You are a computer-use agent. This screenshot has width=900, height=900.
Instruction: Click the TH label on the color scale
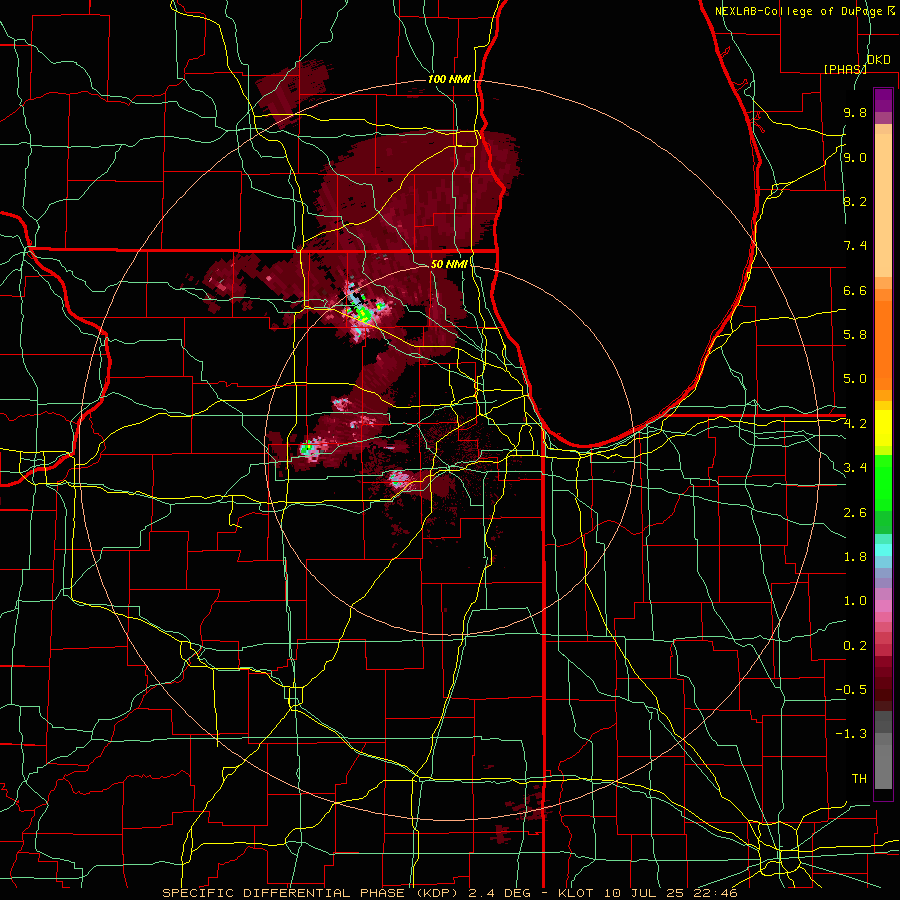859,779
